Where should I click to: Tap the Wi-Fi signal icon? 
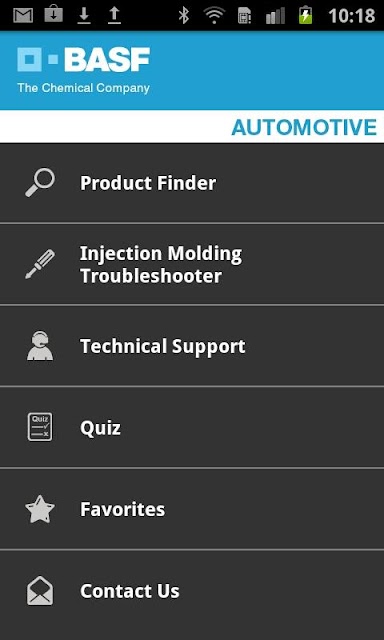(214, 15)
